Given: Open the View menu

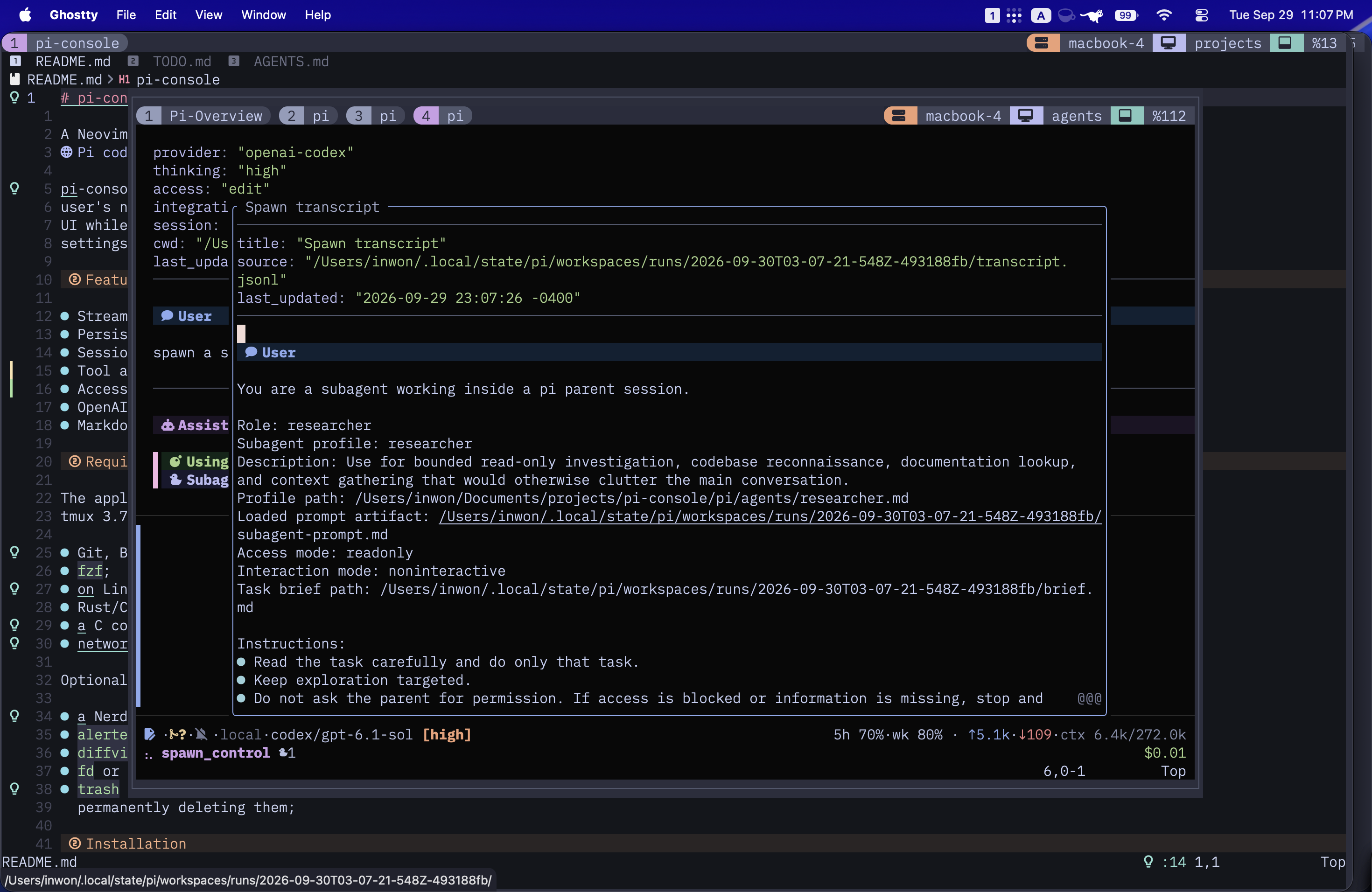Looking at the screenshot, I should [209, 15].
